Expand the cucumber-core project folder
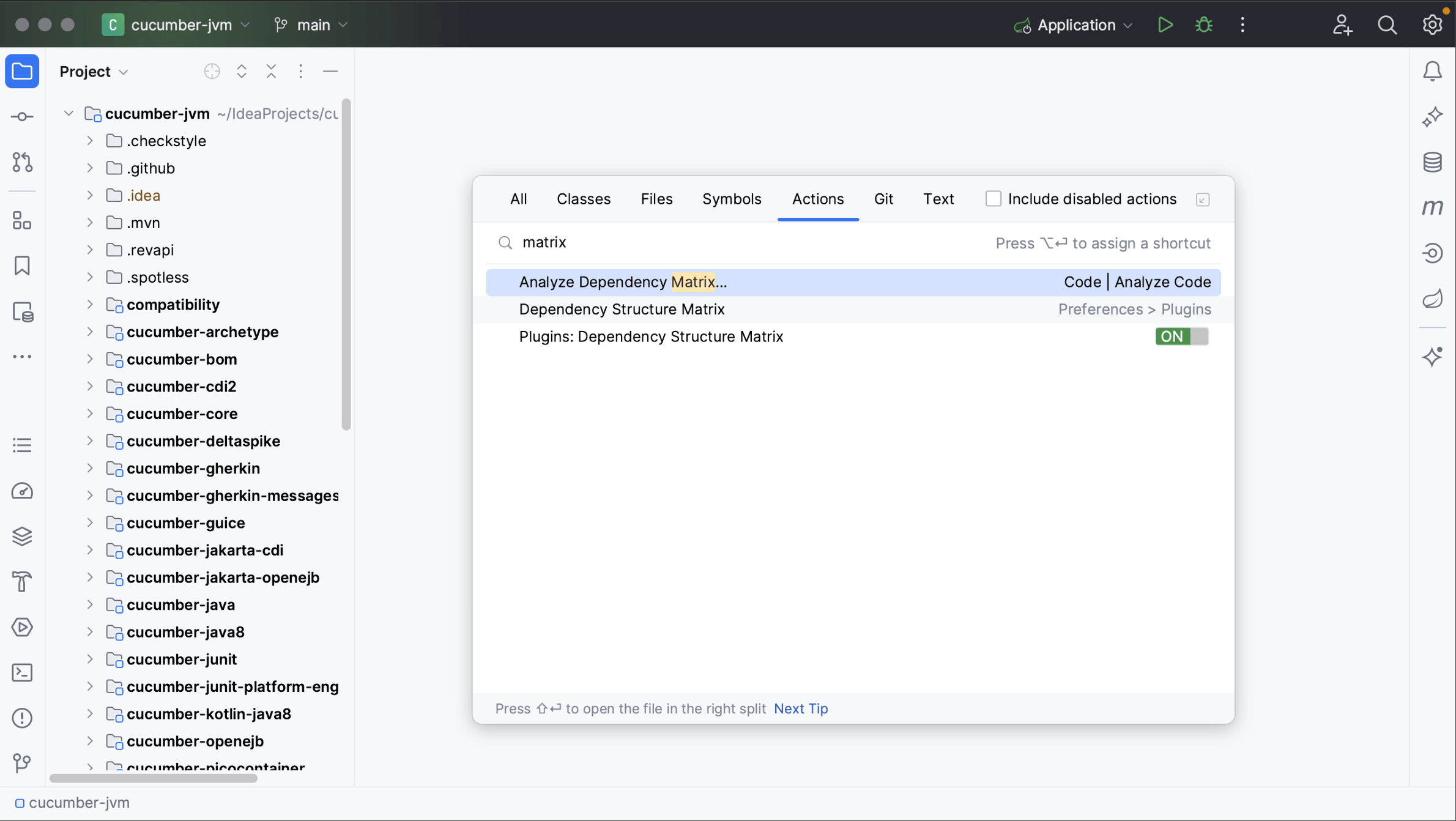This screenshot has width=1456, height=821. pyautogui.click(x=89, y=413)
